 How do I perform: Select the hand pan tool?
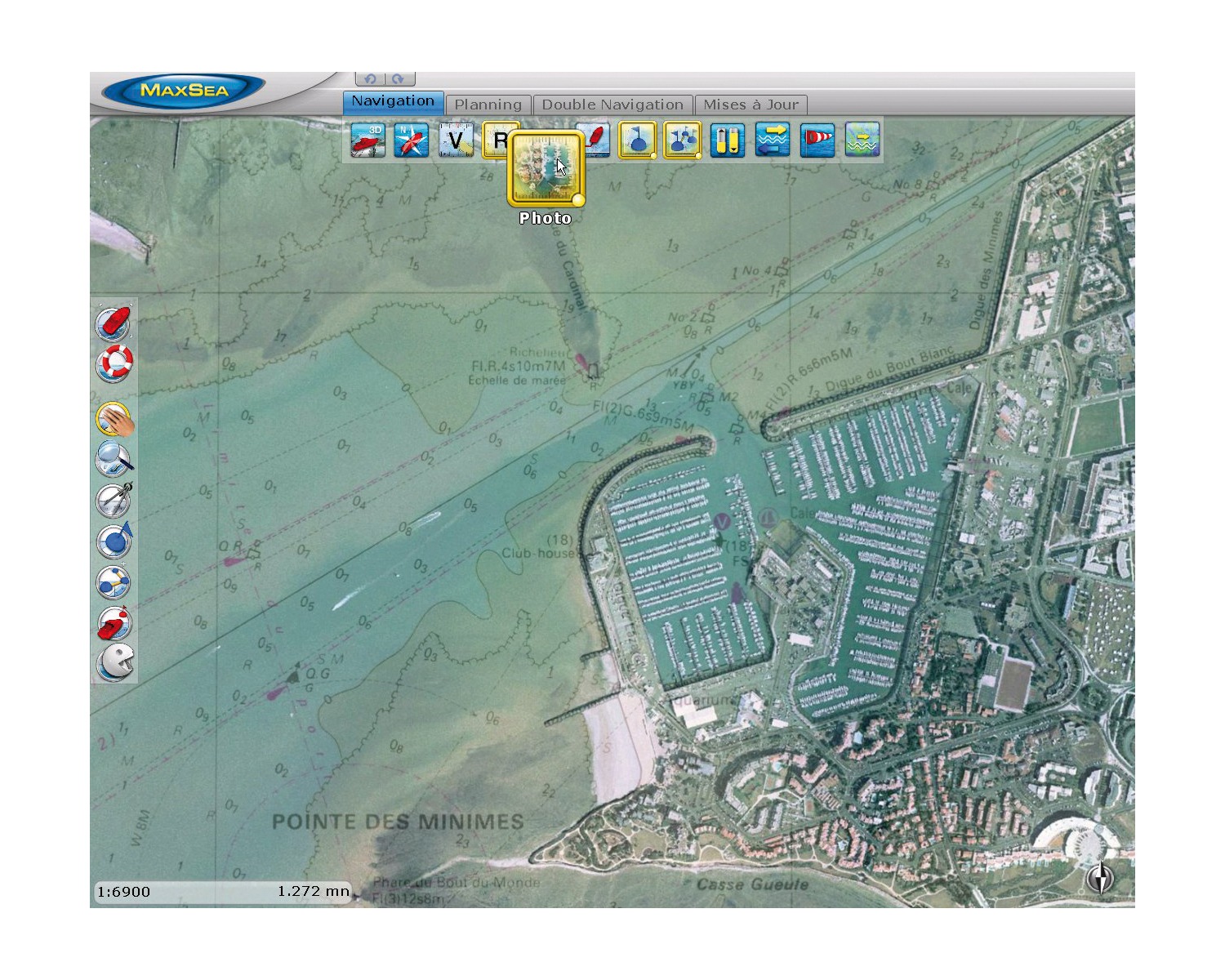point(114,421)
